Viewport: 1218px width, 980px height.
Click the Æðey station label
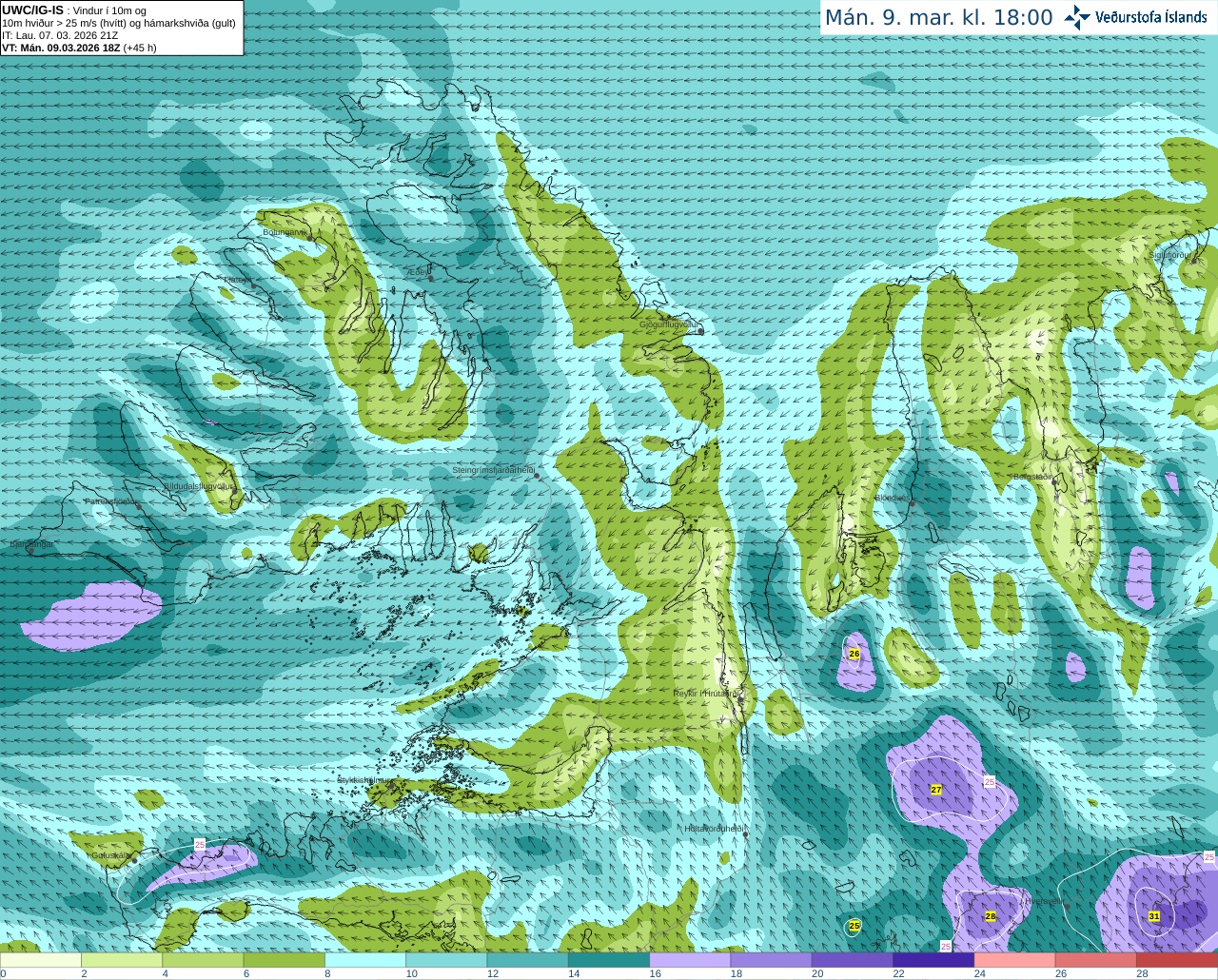point(419,272)
